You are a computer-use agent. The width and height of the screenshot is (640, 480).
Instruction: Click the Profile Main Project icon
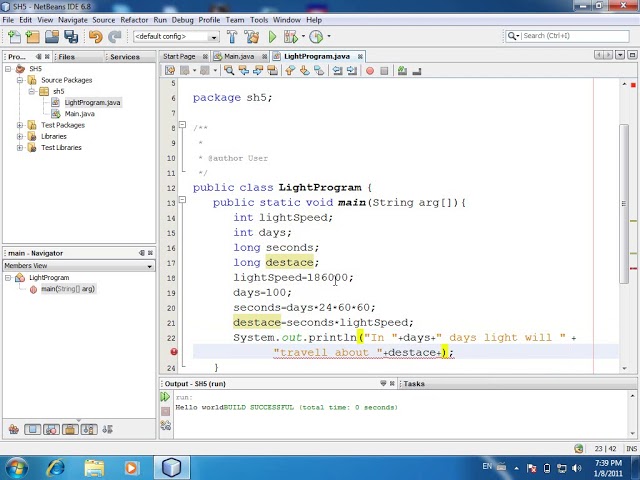pyautogui.click(x=316, y=37)
